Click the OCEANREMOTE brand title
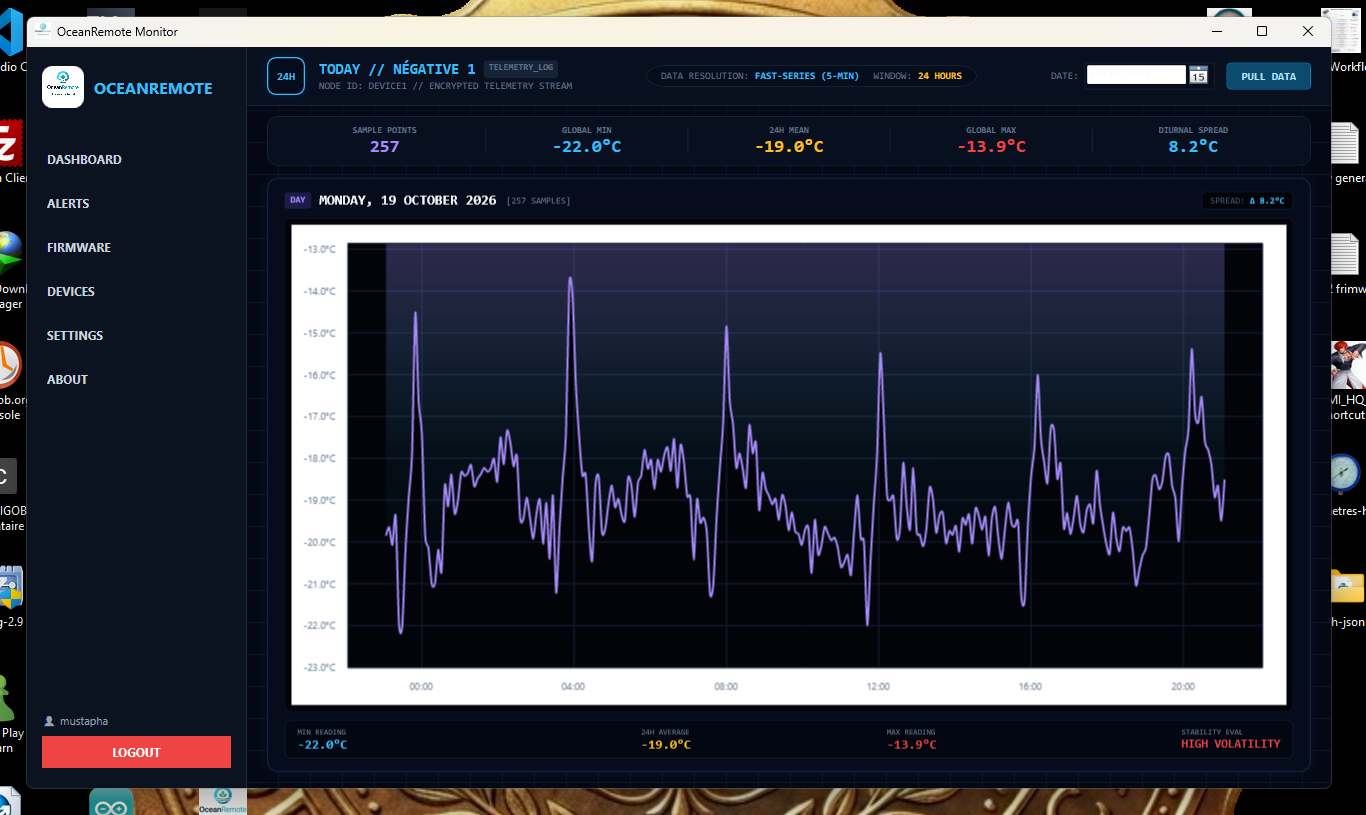This screenshot has height=815, width=1366. click(x=153, y=88)
